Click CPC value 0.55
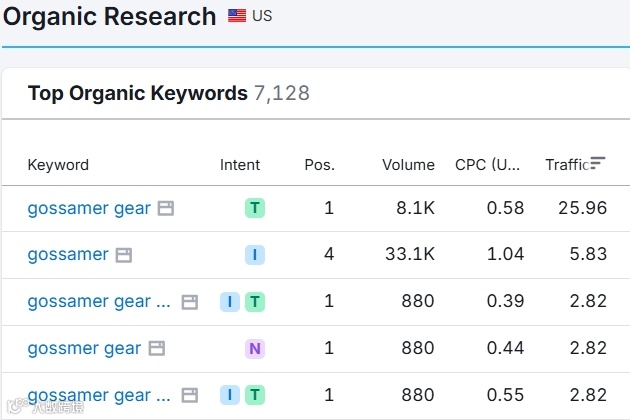 [505, 395]
